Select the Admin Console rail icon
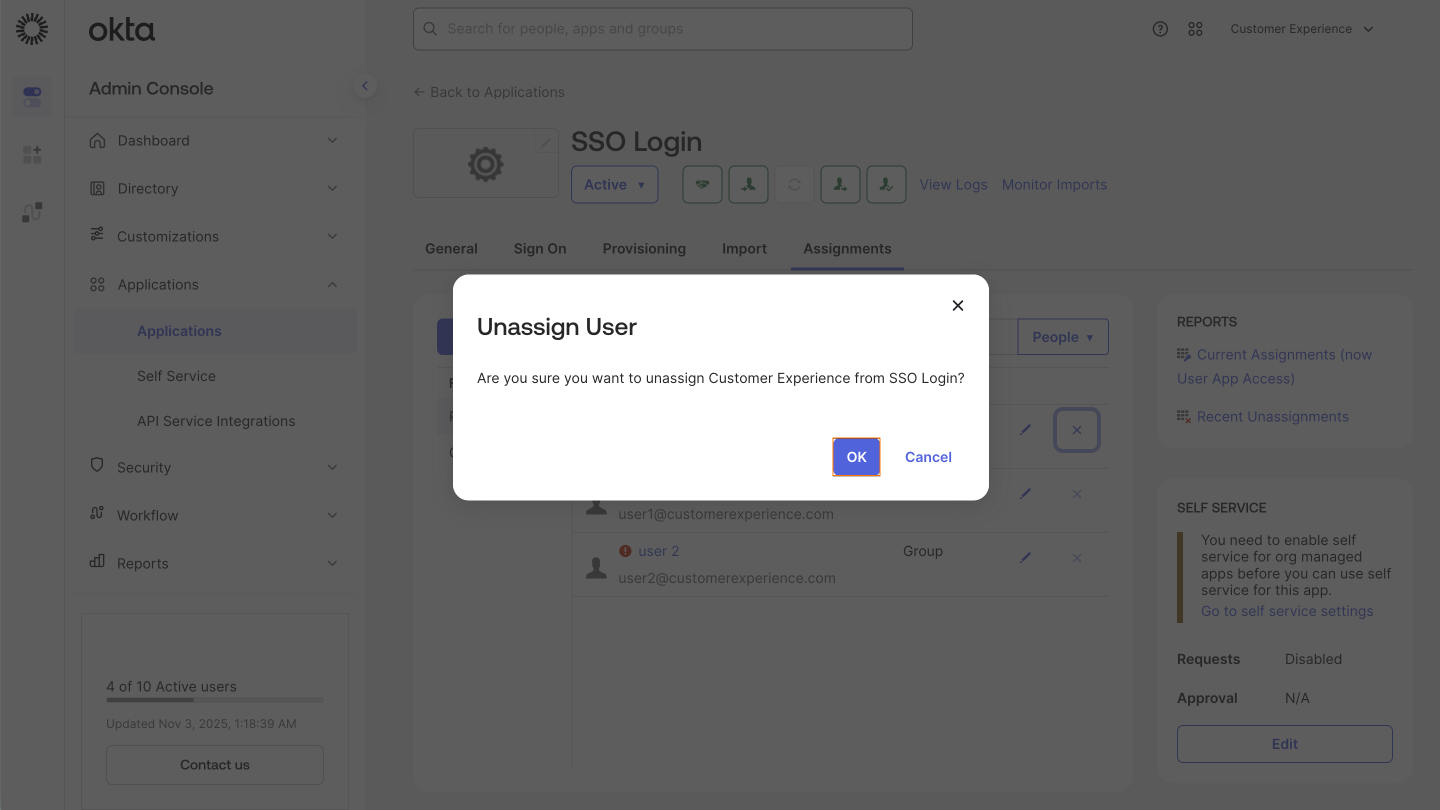The height and width of the screenshot is (810, 1440). click(32, 96)
